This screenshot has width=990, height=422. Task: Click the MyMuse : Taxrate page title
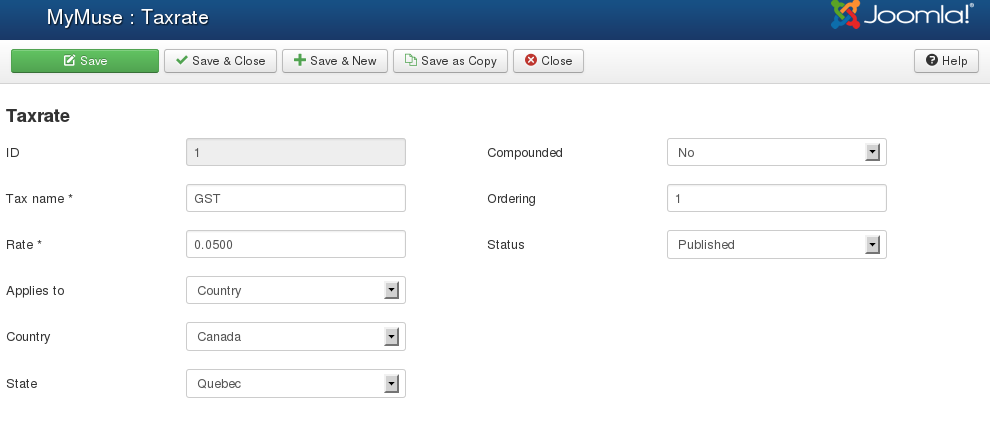pos(128,17)
